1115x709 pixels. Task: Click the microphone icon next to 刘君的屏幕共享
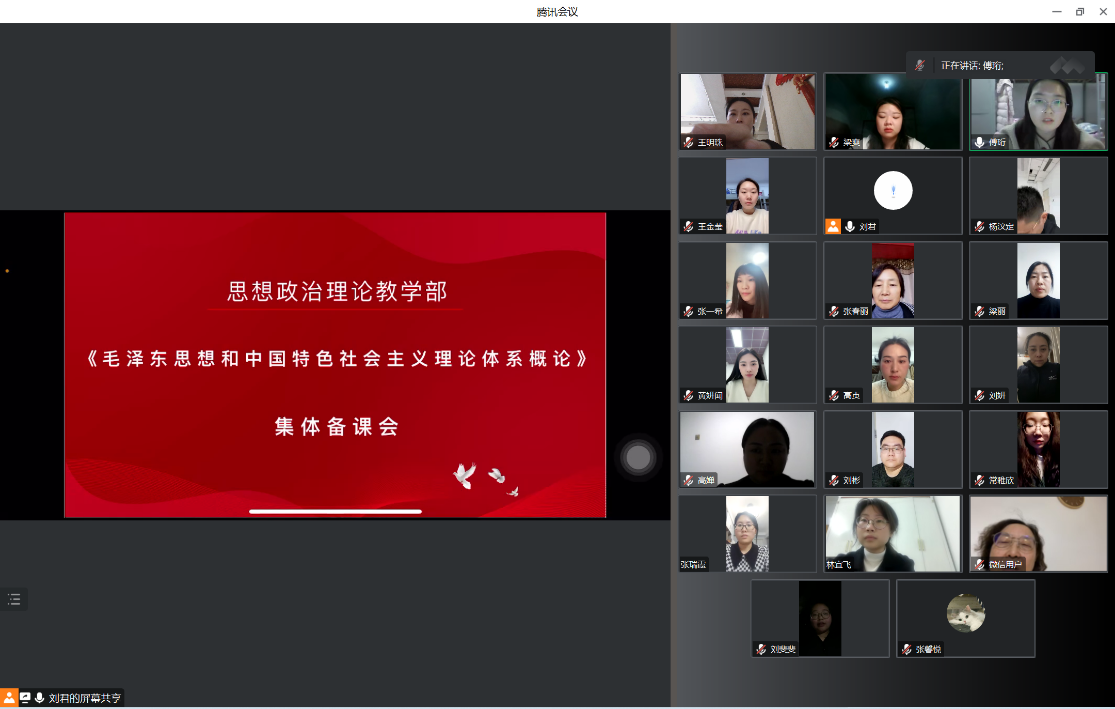click(40, 698)
